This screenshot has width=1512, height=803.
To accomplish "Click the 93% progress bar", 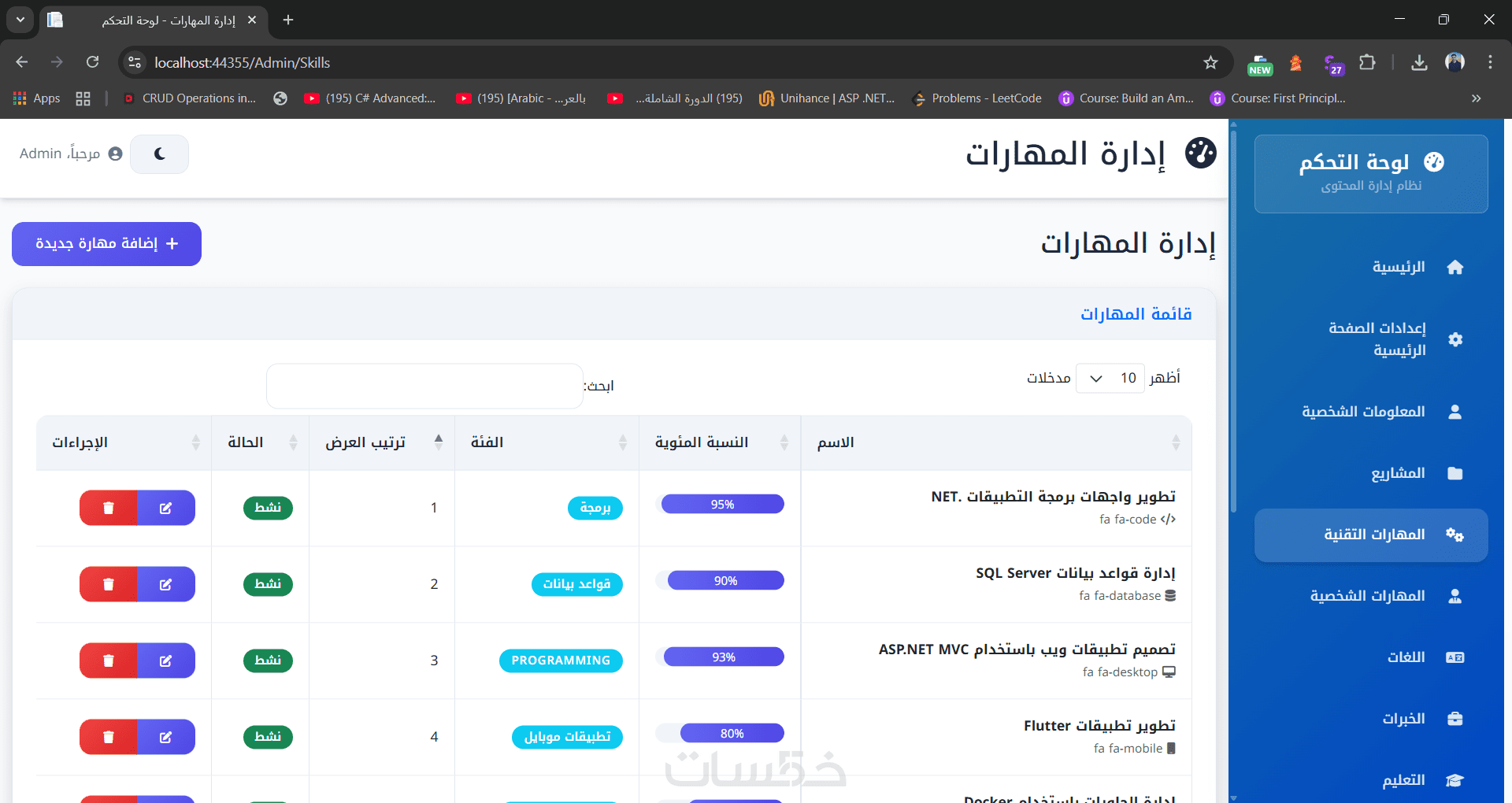I will click(724, 657).
